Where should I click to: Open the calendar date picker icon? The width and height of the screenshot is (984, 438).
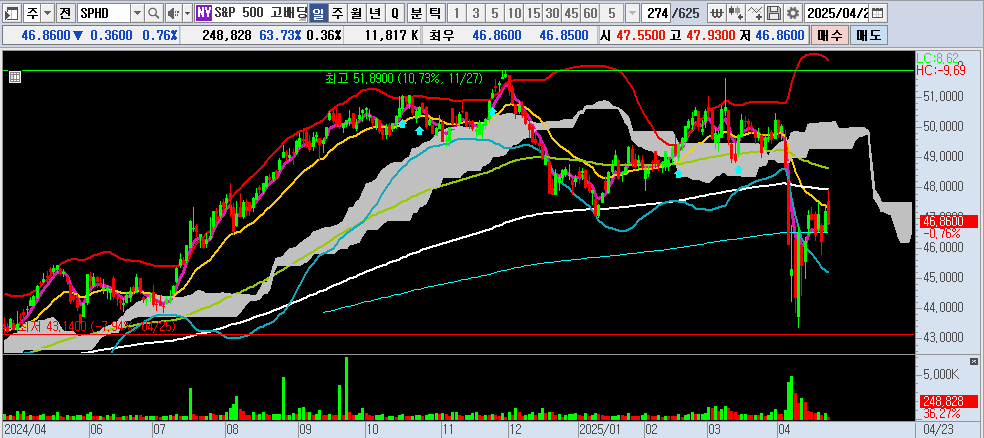click(878, 13)
